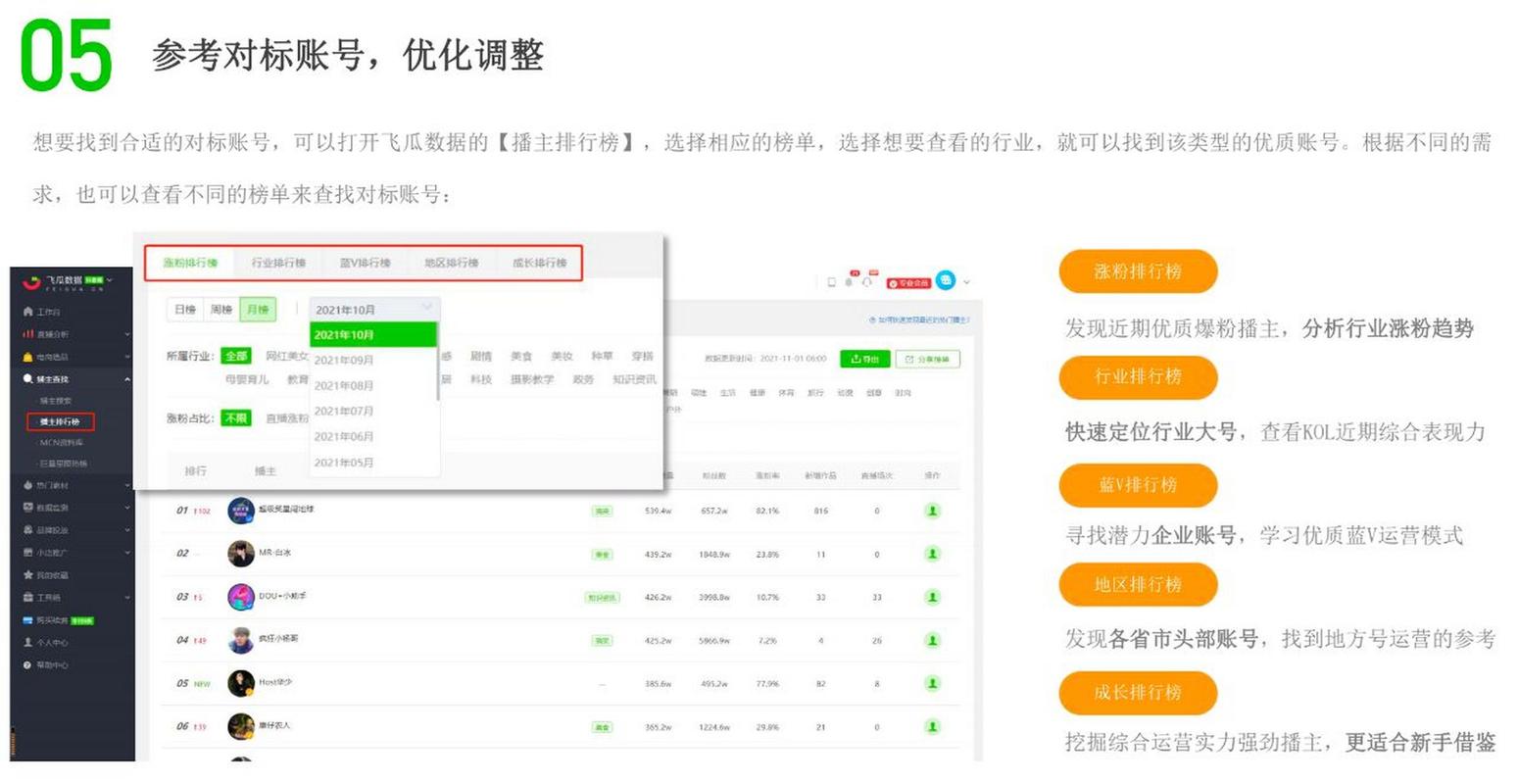Image resolution: width=1518 pixels, height=784 pixels.
Task: Click the red 专业会员 badge
Action: tap(908, 283)
